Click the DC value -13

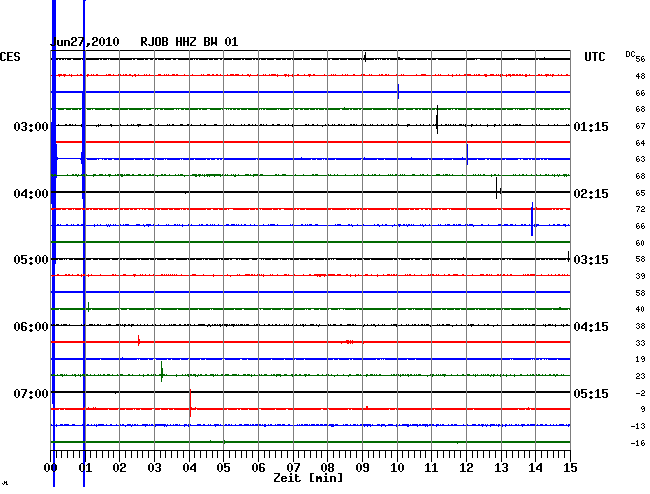pyautogui.click(x=638, y=426)
